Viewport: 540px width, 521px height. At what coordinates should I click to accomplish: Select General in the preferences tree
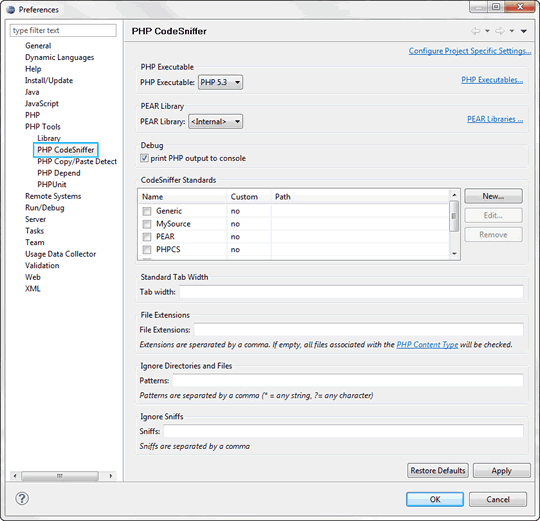38,46
